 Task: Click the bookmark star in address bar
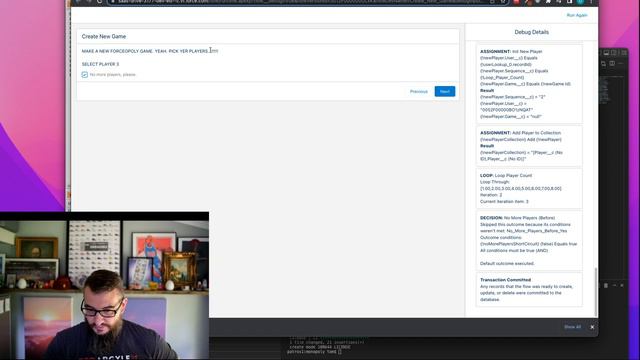503,2
